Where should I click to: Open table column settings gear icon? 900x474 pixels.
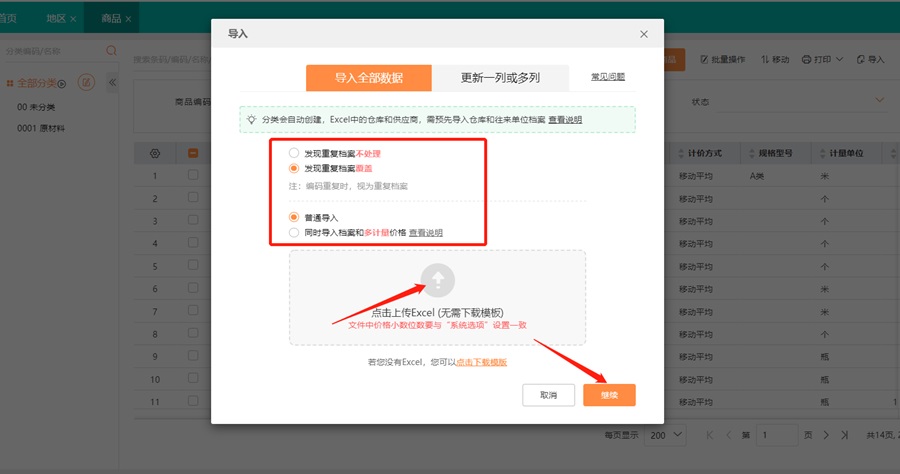[155, 153]
